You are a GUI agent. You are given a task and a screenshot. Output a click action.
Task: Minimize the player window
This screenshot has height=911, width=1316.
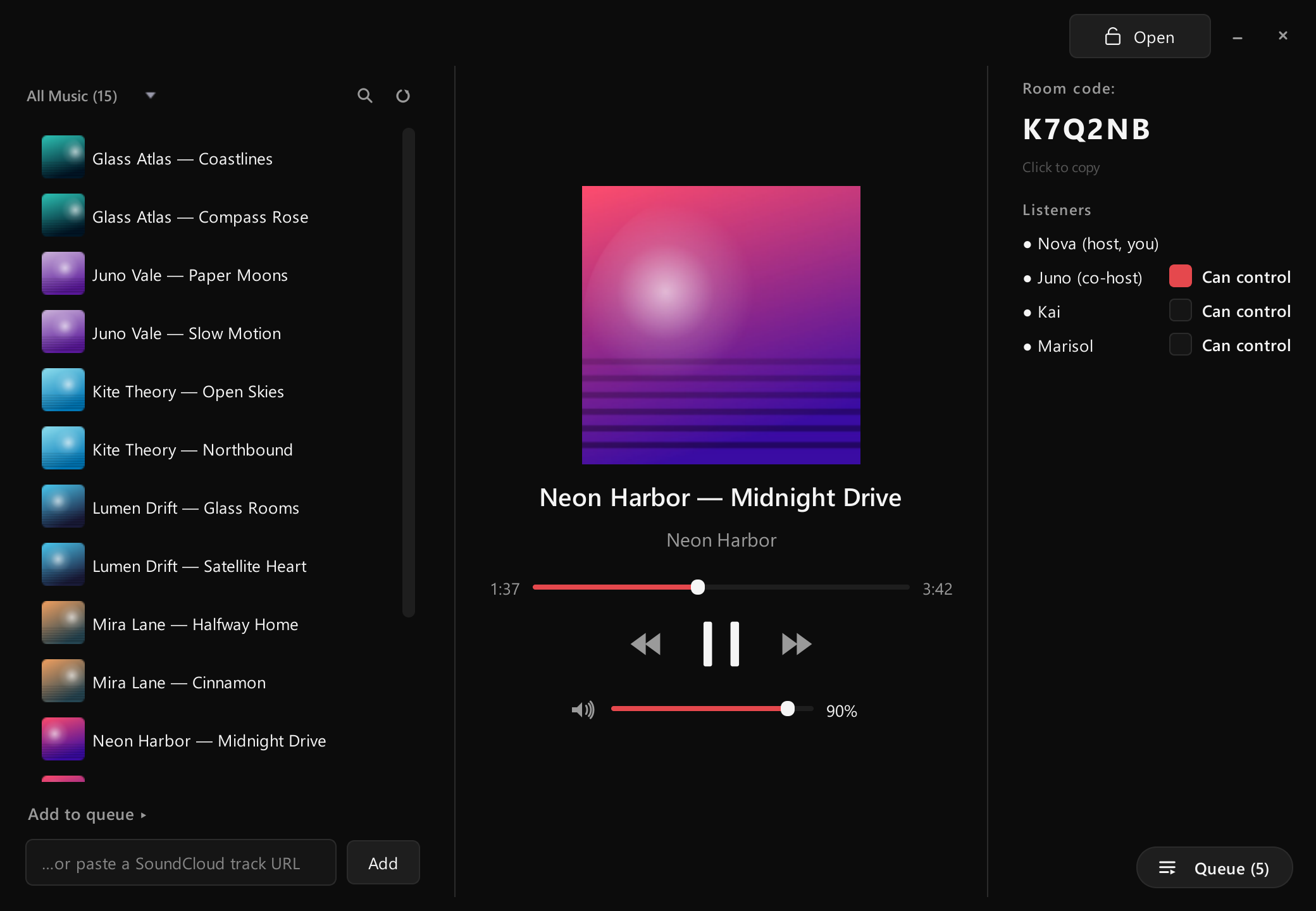click(x=1238, y=38)
